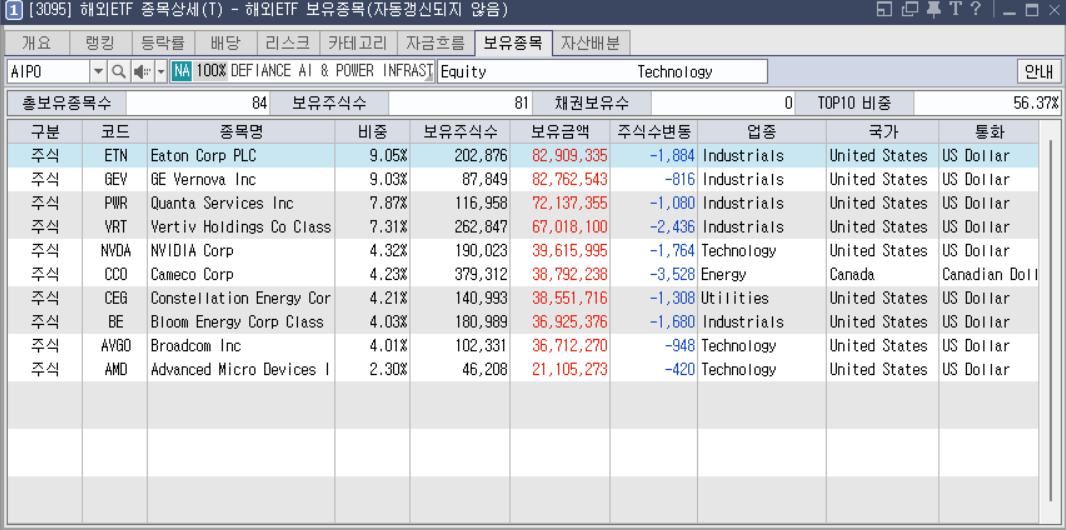
Task: Click Vertiv Holdings Co Class name
Action: 241,227
